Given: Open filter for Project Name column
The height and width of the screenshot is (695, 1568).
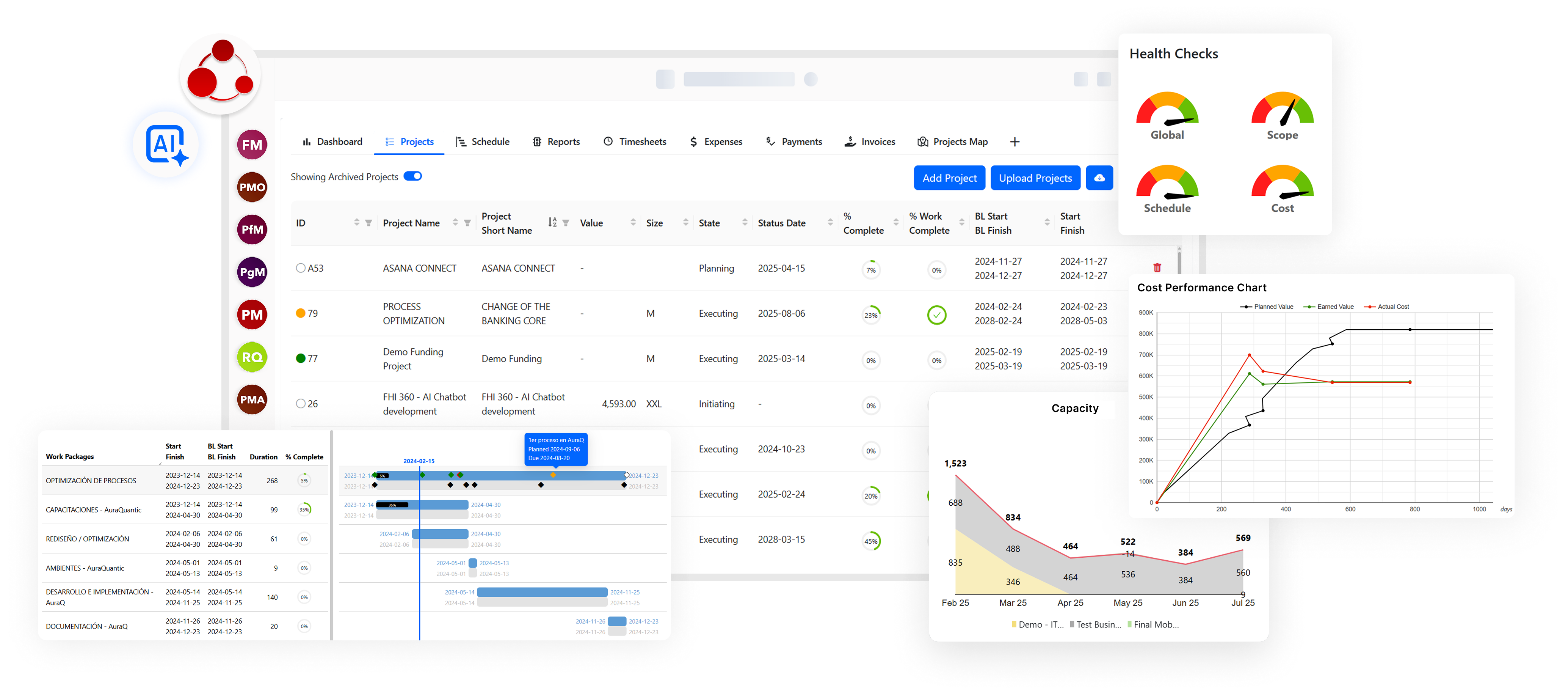Looking at the screenshot, I should coord(467,223).
